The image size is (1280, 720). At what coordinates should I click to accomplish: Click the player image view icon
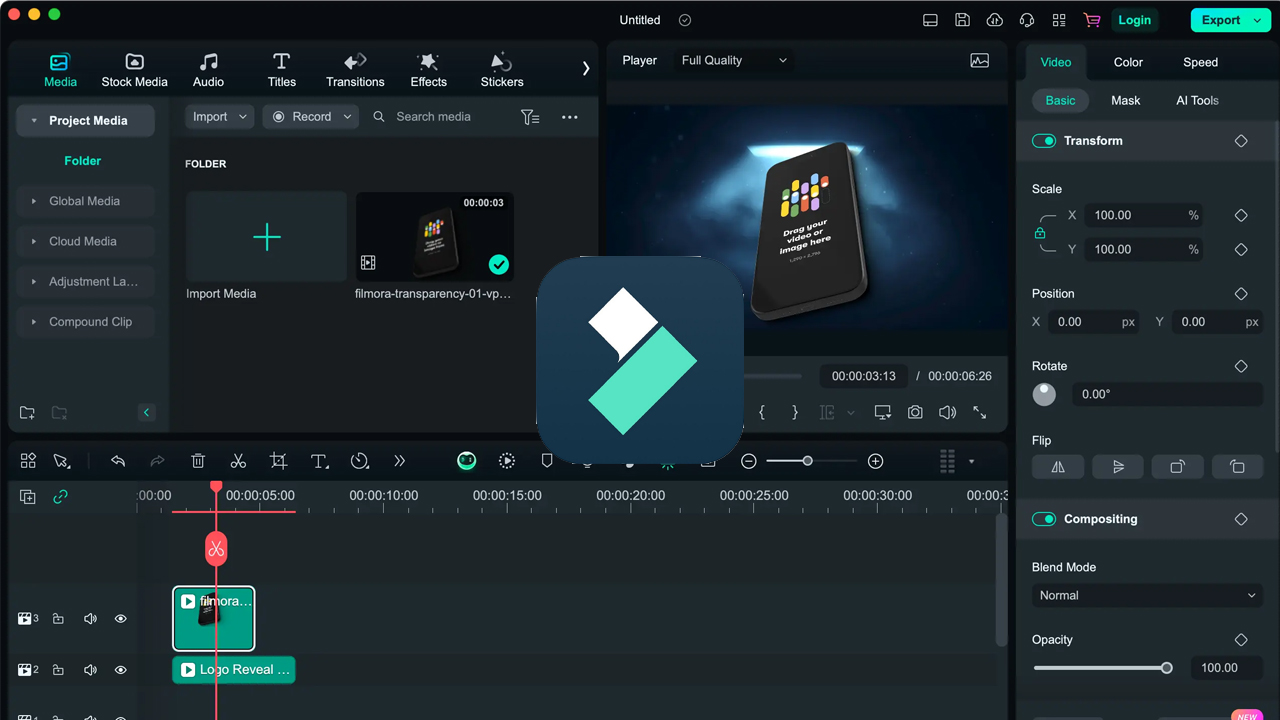coord(980,61)
